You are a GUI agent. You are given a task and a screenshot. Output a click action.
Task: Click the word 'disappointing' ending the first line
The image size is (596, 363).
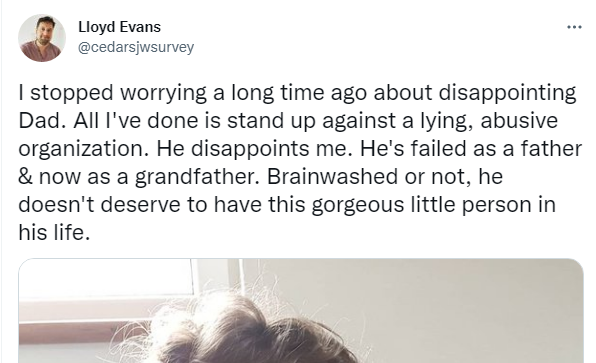[507, 93]
